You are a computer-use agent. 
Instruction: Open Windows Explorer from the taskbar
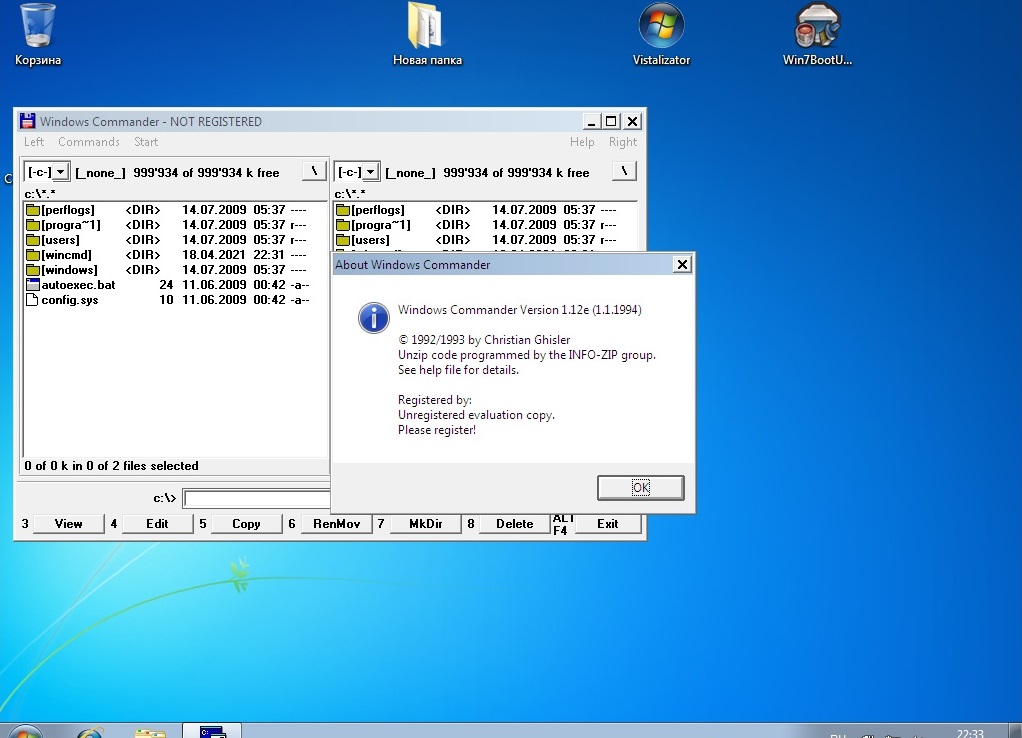tap(150, 733)
